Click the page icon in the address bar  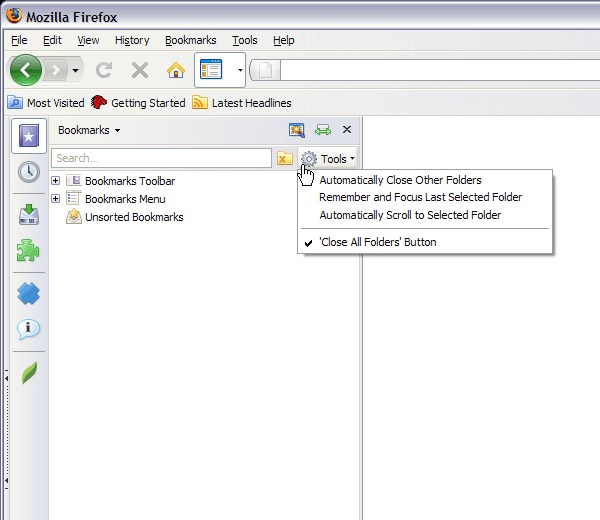(265, 70)
